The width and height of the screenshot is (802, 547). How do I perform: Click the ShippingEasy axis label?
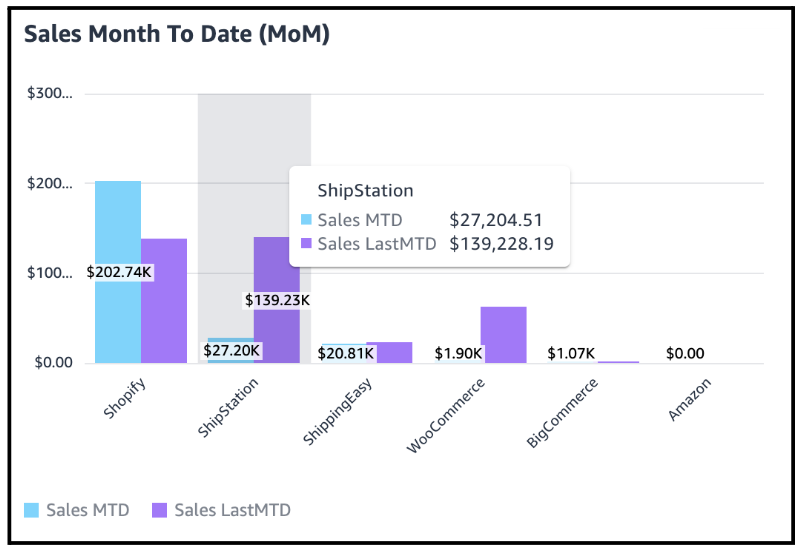coord(337,412)
